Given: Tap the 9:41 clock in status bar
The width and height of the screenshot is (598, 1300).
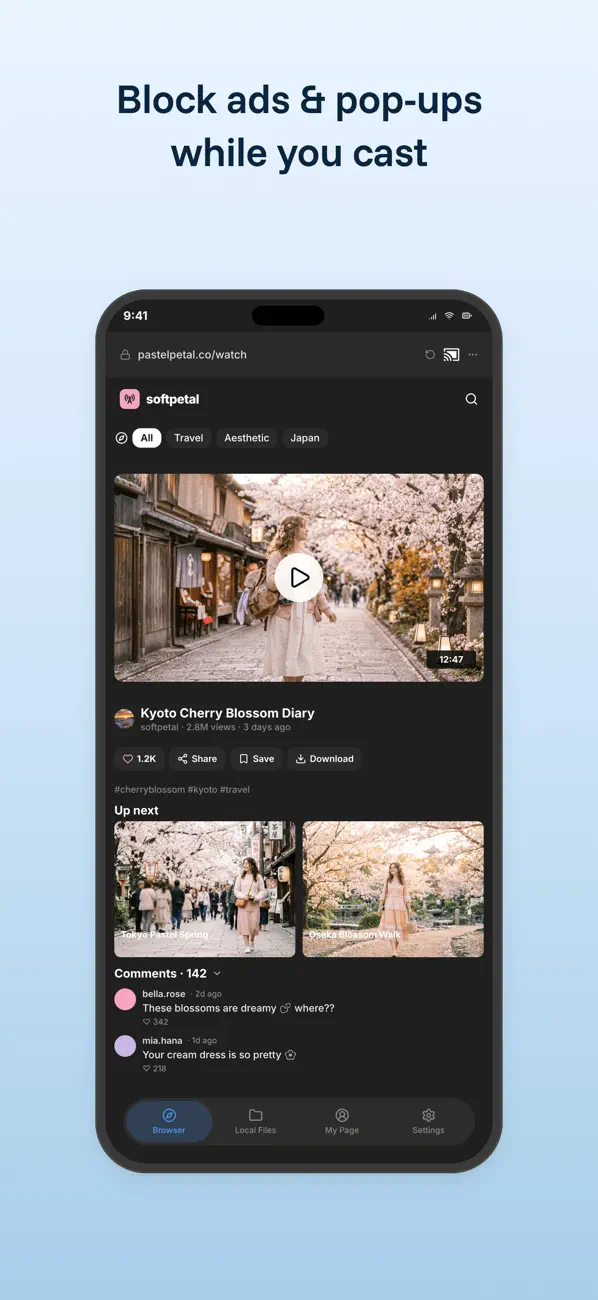Looking at the screenshot, I should pyautogui.click(x=136, y=316).
